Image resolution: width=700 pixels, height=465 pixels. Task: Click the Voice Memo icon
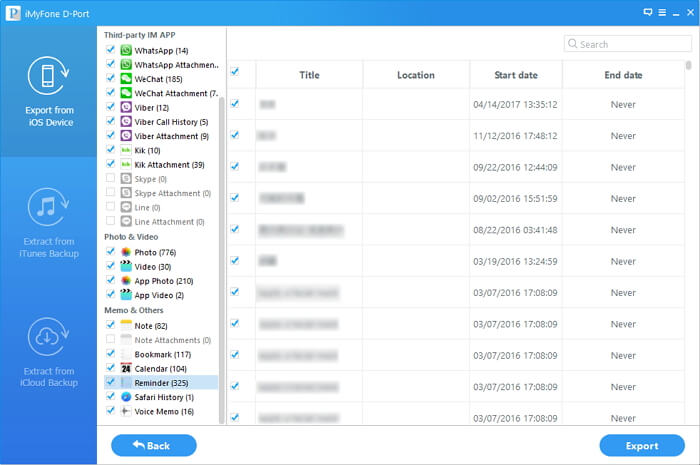(126, 411)
